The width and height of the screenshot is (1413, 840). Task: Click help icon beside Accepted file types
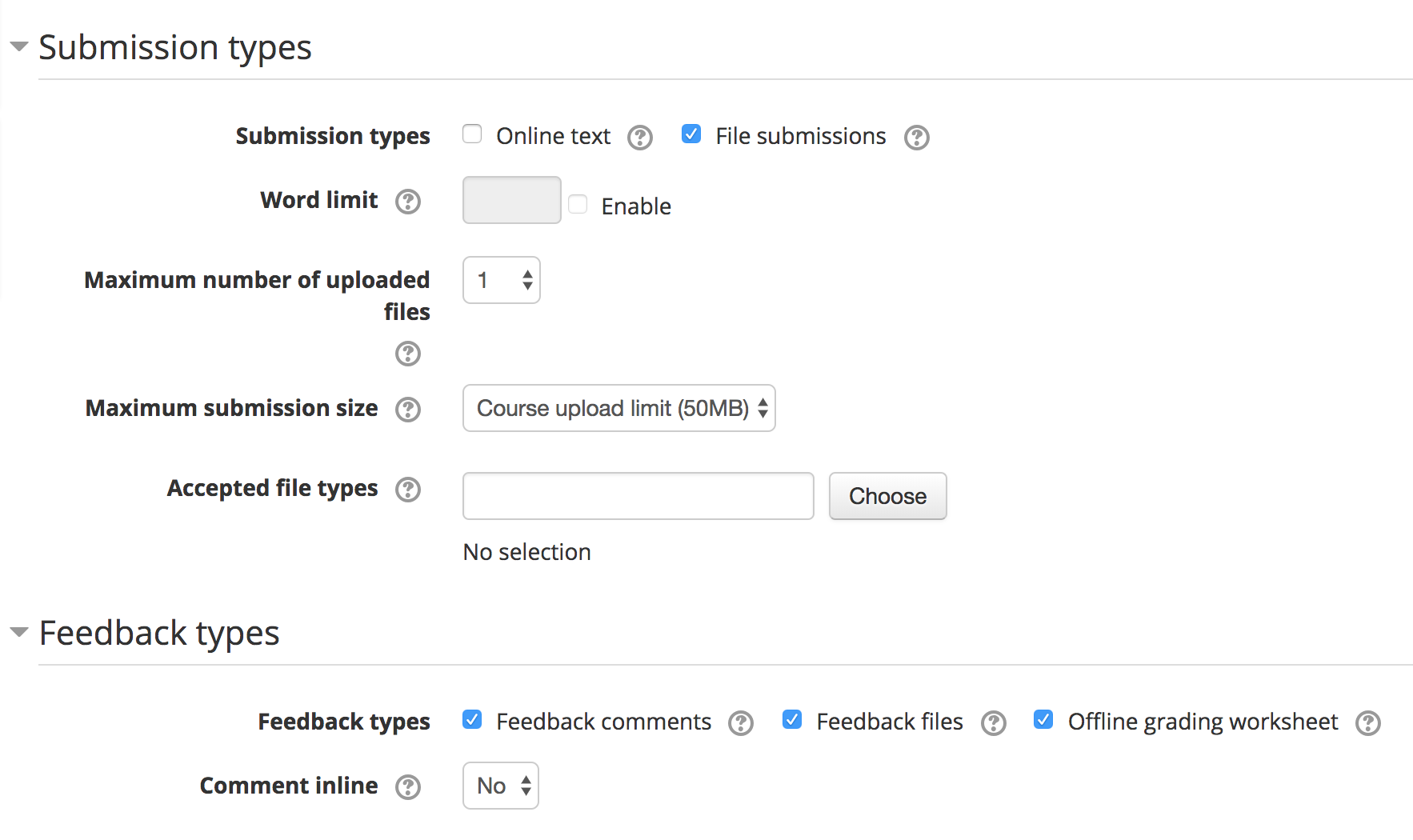point(408,490)
